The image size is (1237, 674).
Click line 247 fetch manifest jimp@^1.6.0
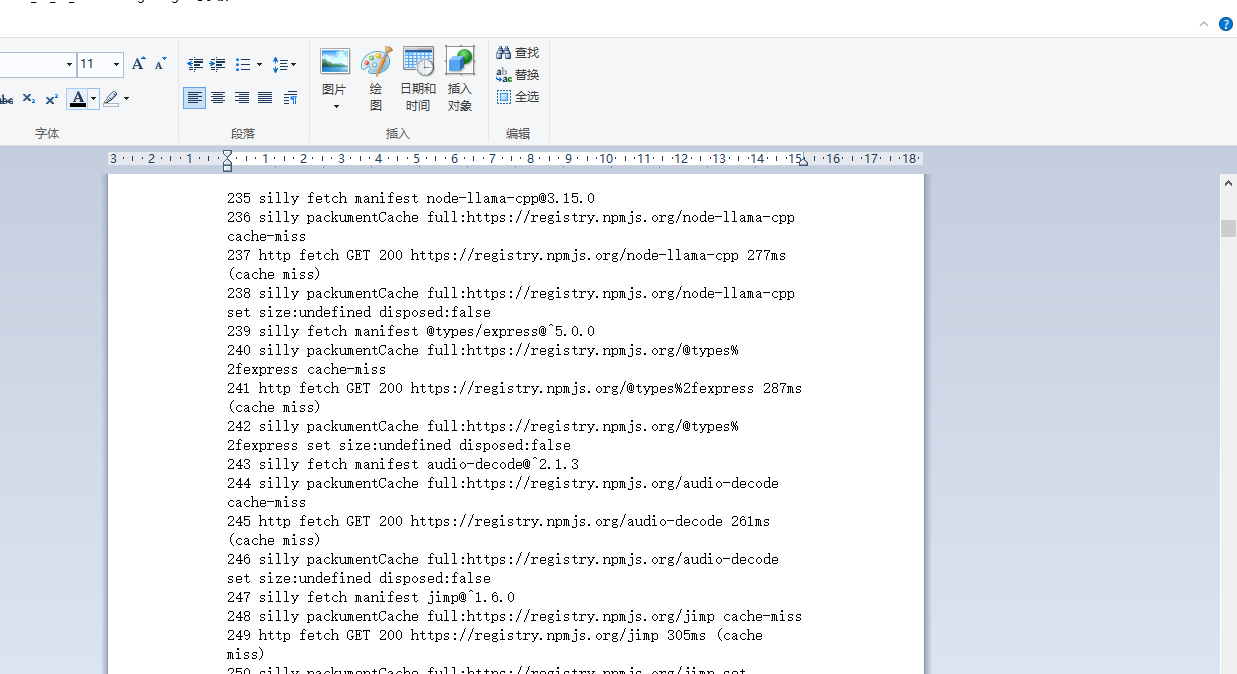point(371,597)
